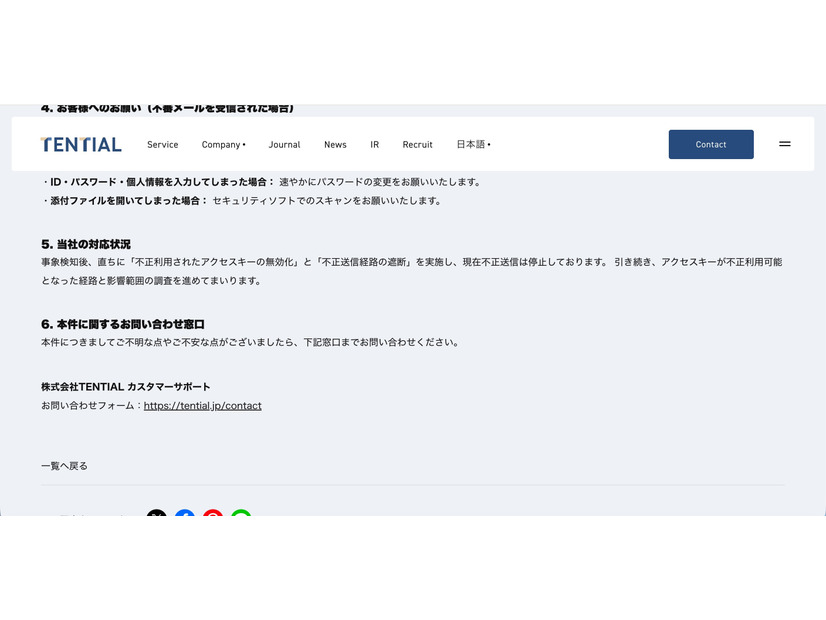
Task: Share on X (Twitter) icon
Action: coord(156,513)
